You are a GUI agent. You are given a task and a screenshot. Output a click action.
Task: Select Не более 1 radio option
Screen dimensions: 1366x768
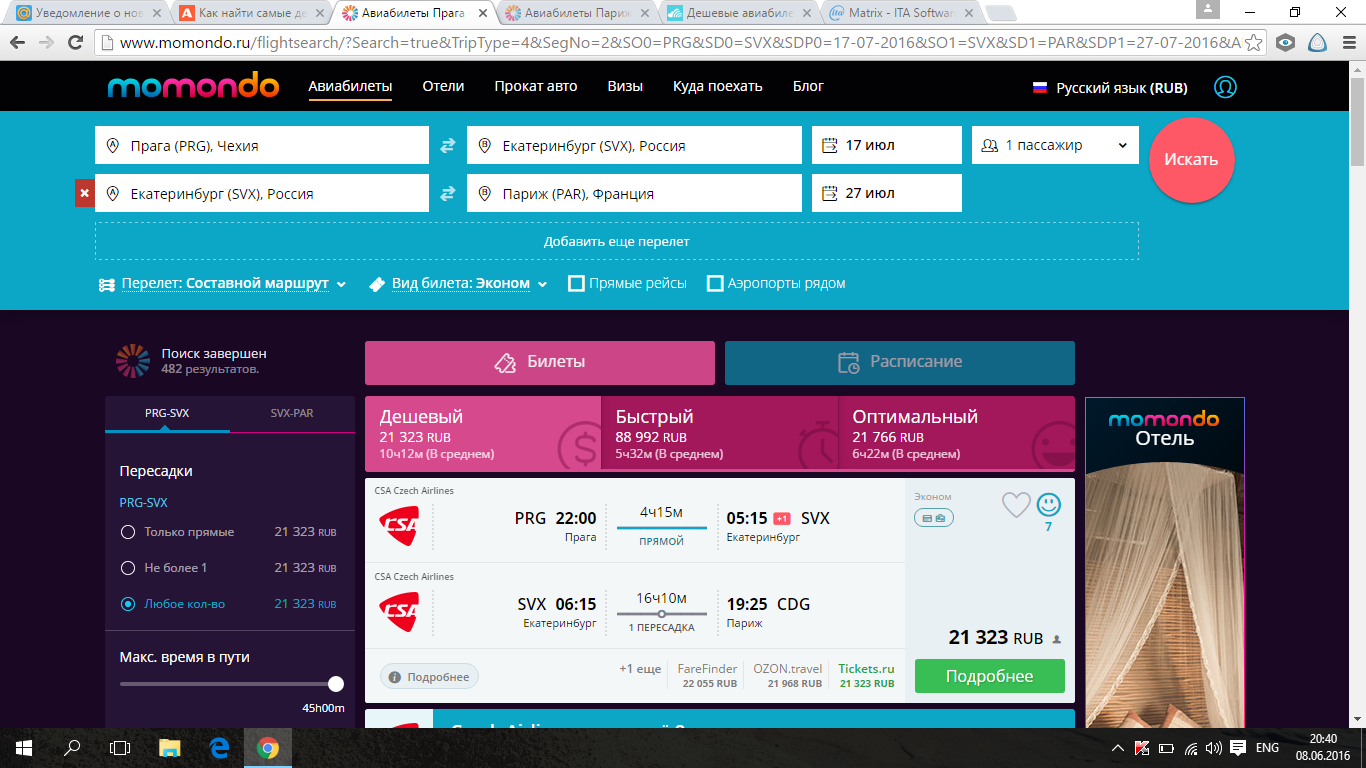[x=128, y=568]
